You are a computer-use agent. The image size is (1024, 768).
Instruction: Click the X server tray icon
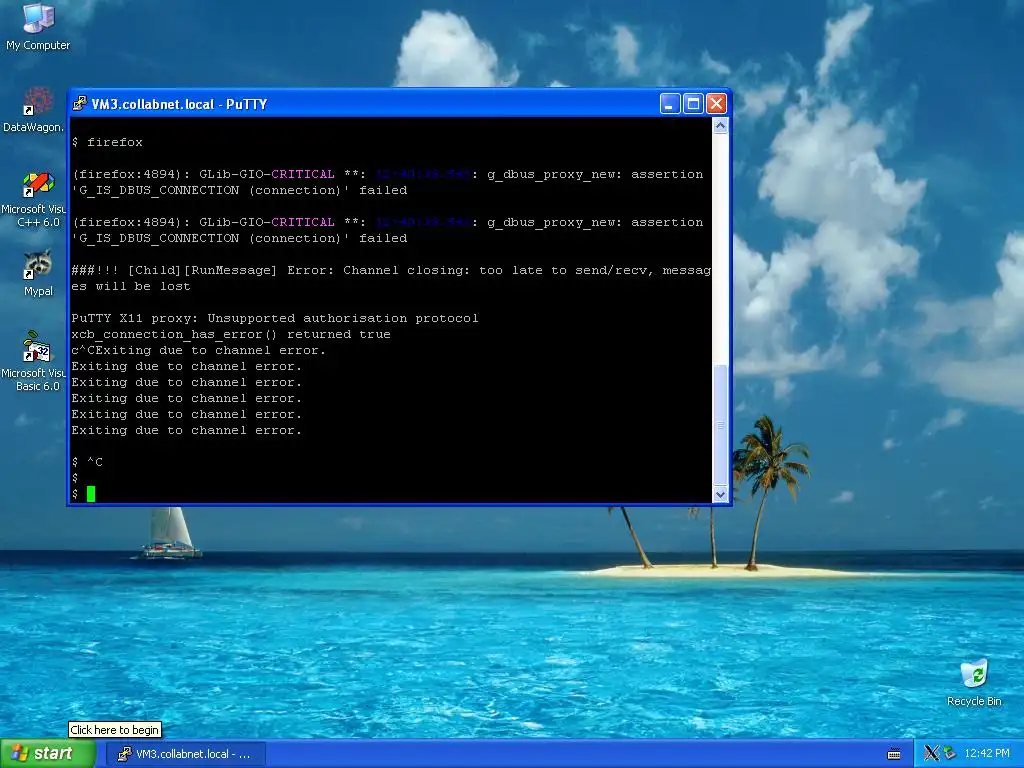click(x=931, y=754)
